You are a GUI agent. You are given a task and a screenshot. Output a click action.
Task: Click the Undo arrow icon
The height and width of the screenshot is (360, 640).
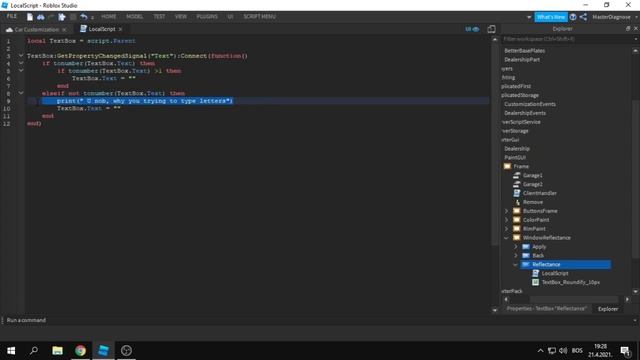pos(84,17)
